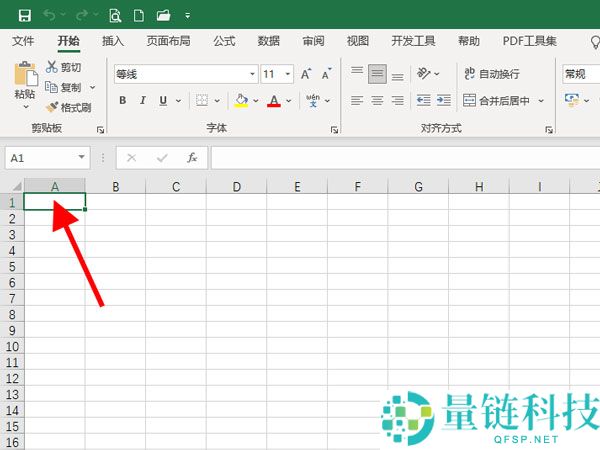Toggle Italic formatting
This screenshot has height=450, width=600.
[x=143, y=100]
